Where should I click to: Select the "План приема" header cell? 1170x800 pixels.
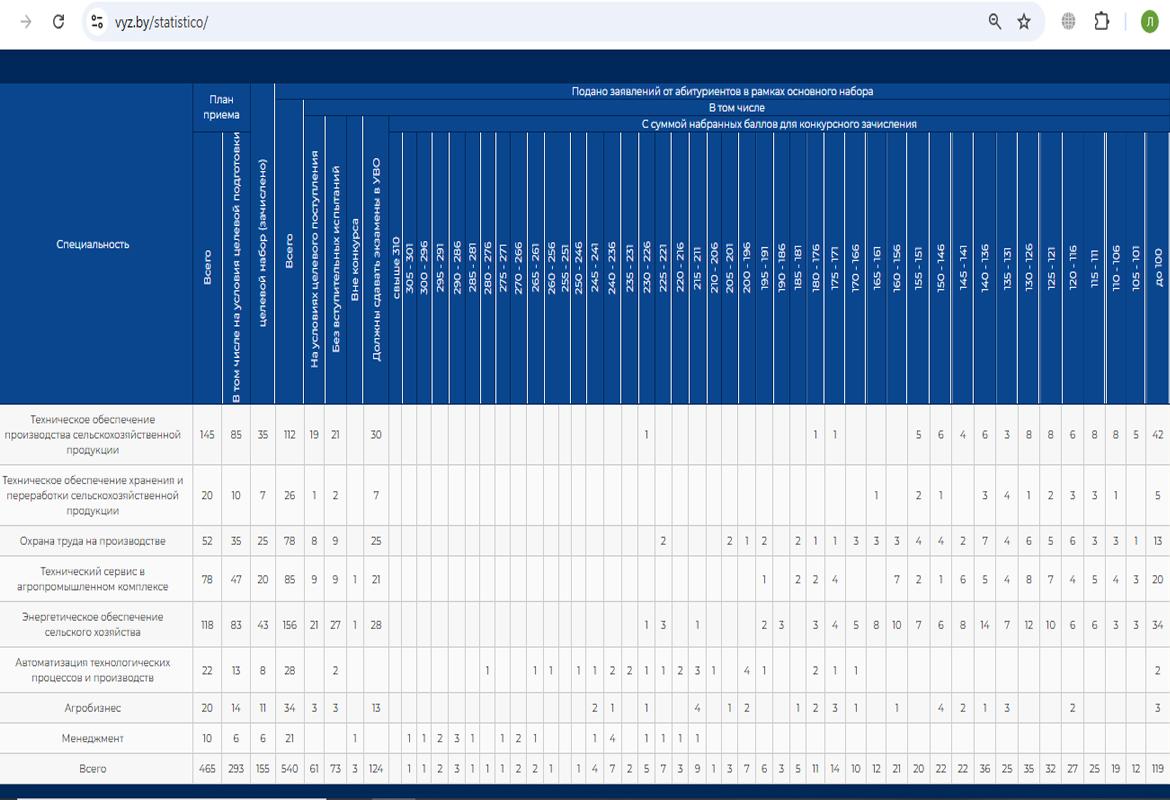pyautogui.click(x=222, y=107)
